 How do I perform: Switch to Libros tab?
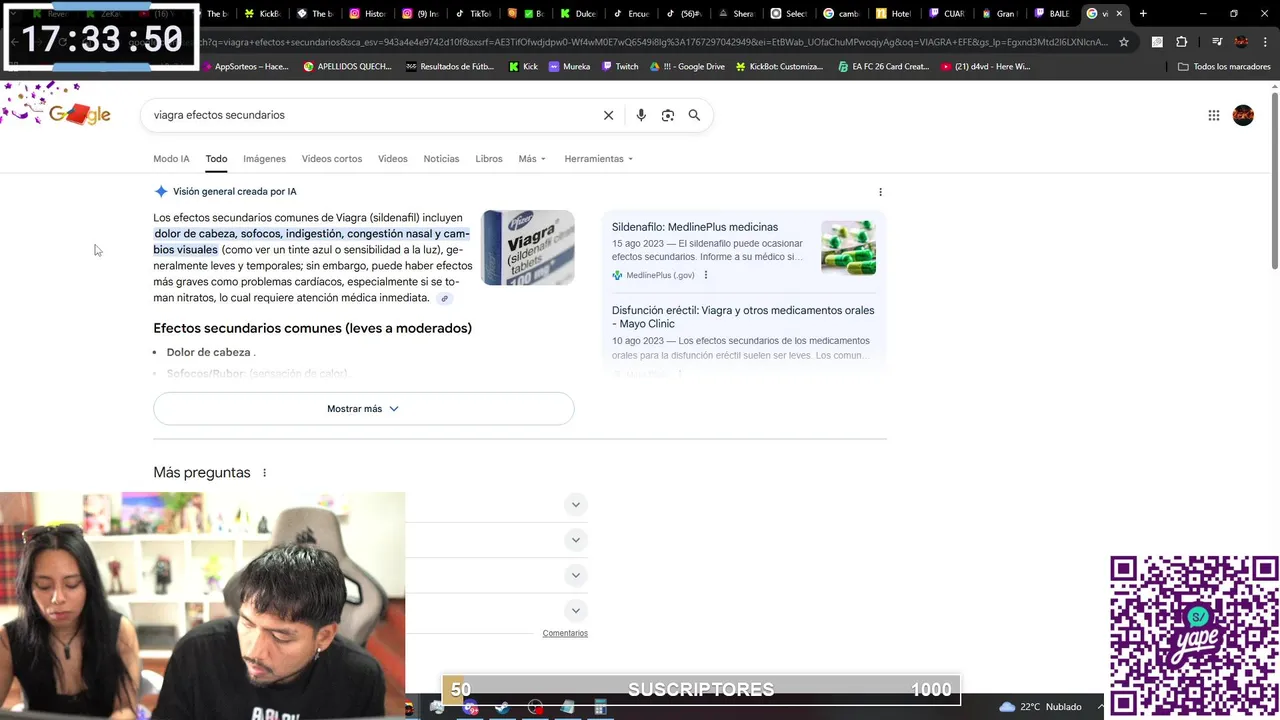pos(489,159)
